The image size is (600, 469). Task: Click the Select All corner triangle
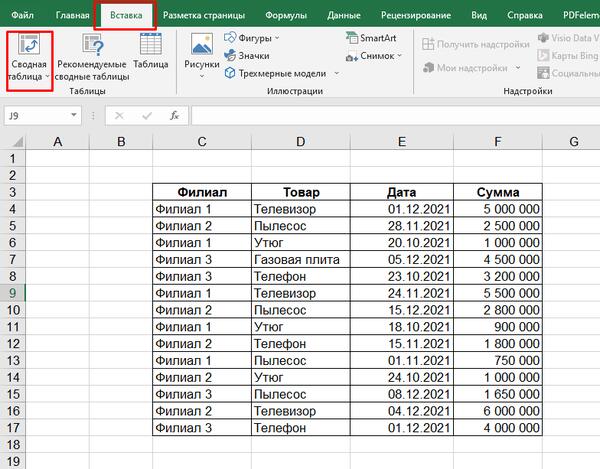(x=18, y=142)
